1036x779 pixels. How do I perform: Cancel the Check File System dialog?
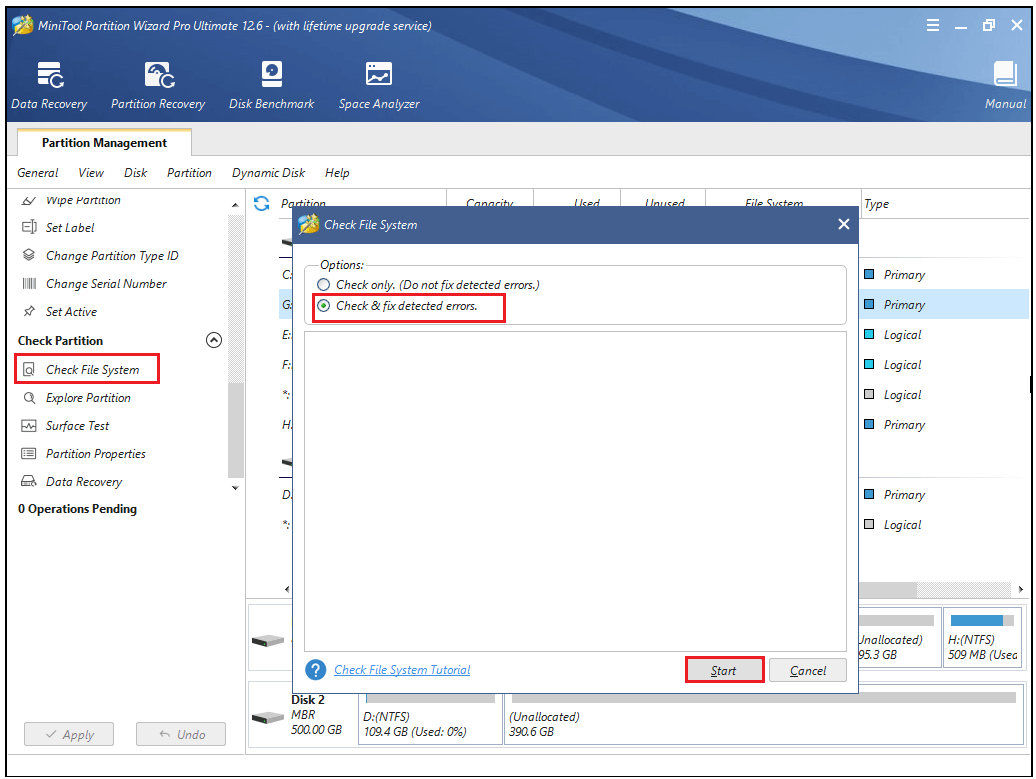tap(808, 670)
